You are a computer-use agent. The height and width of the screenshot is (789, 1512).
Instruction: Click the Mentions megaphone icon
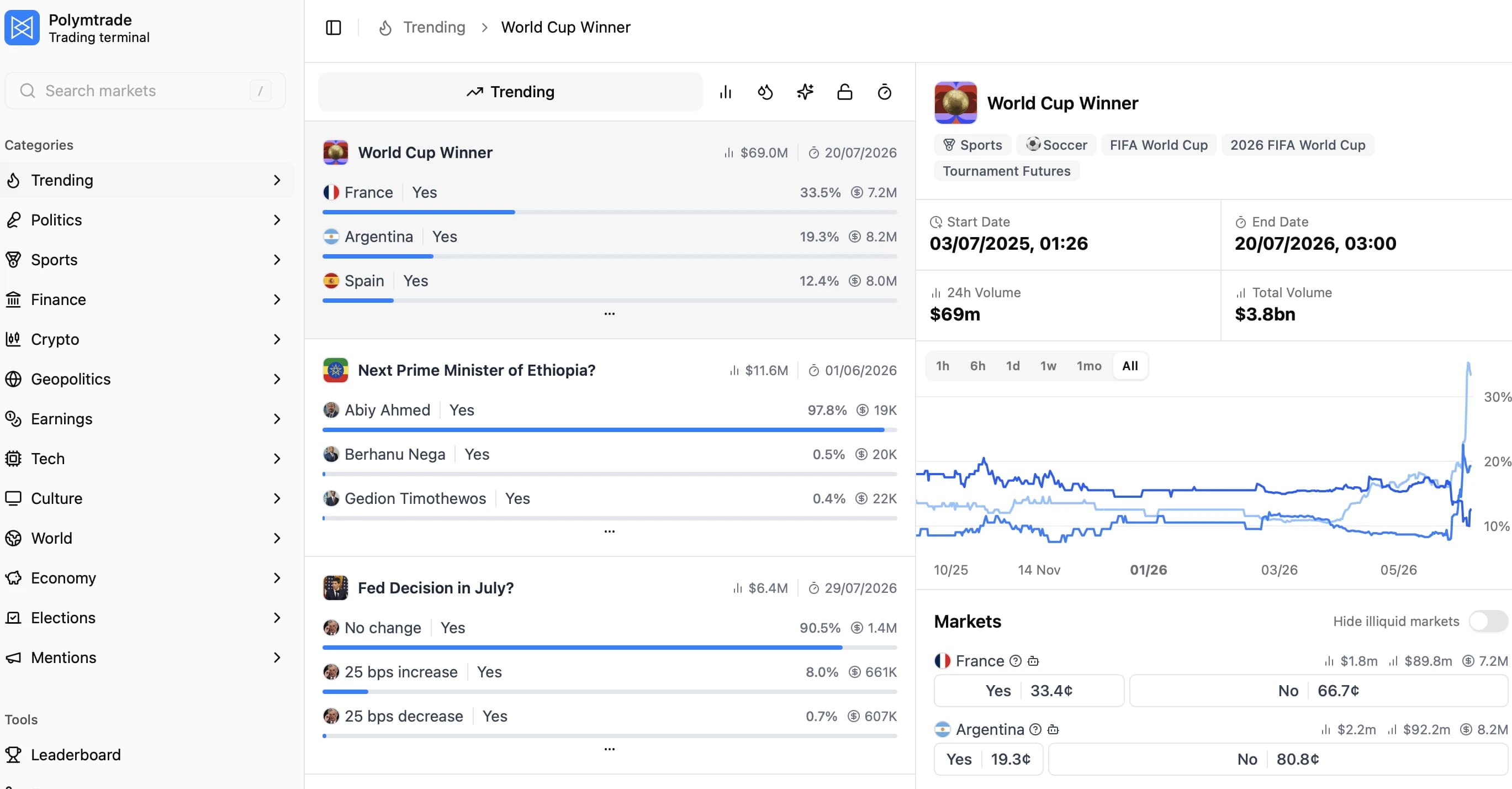[x=13, y=657]
